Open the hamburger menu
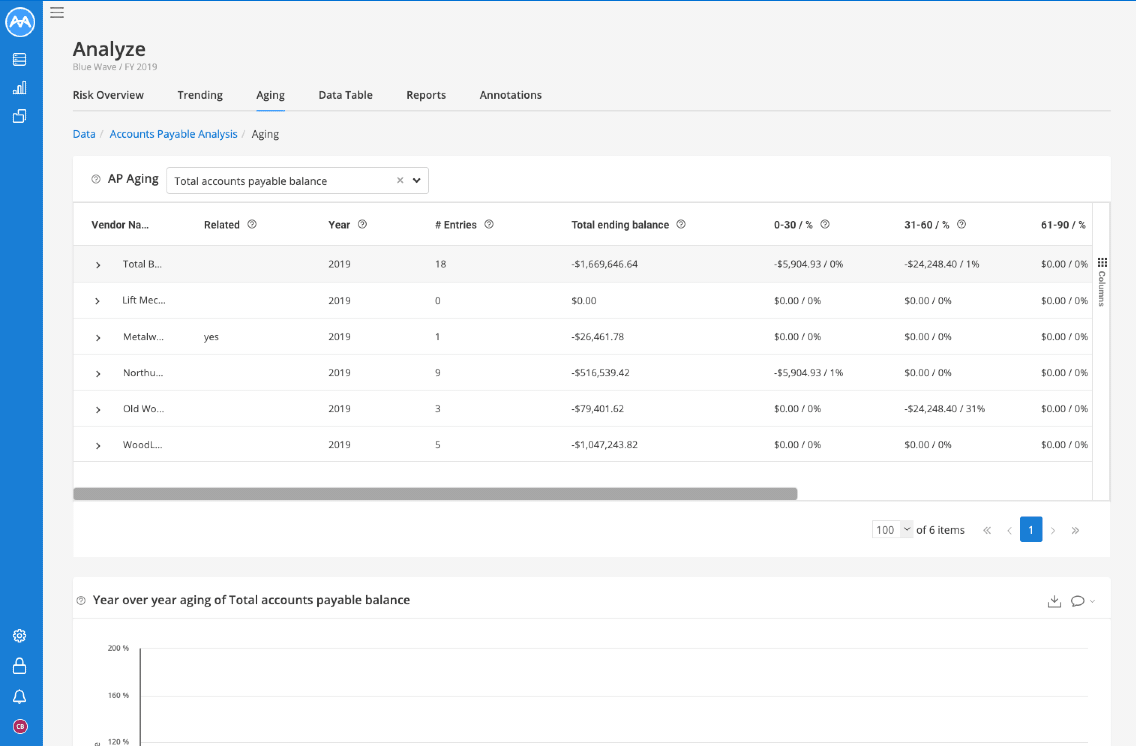Viewport: 1136px width, 746px height. (x=57, y=12)
